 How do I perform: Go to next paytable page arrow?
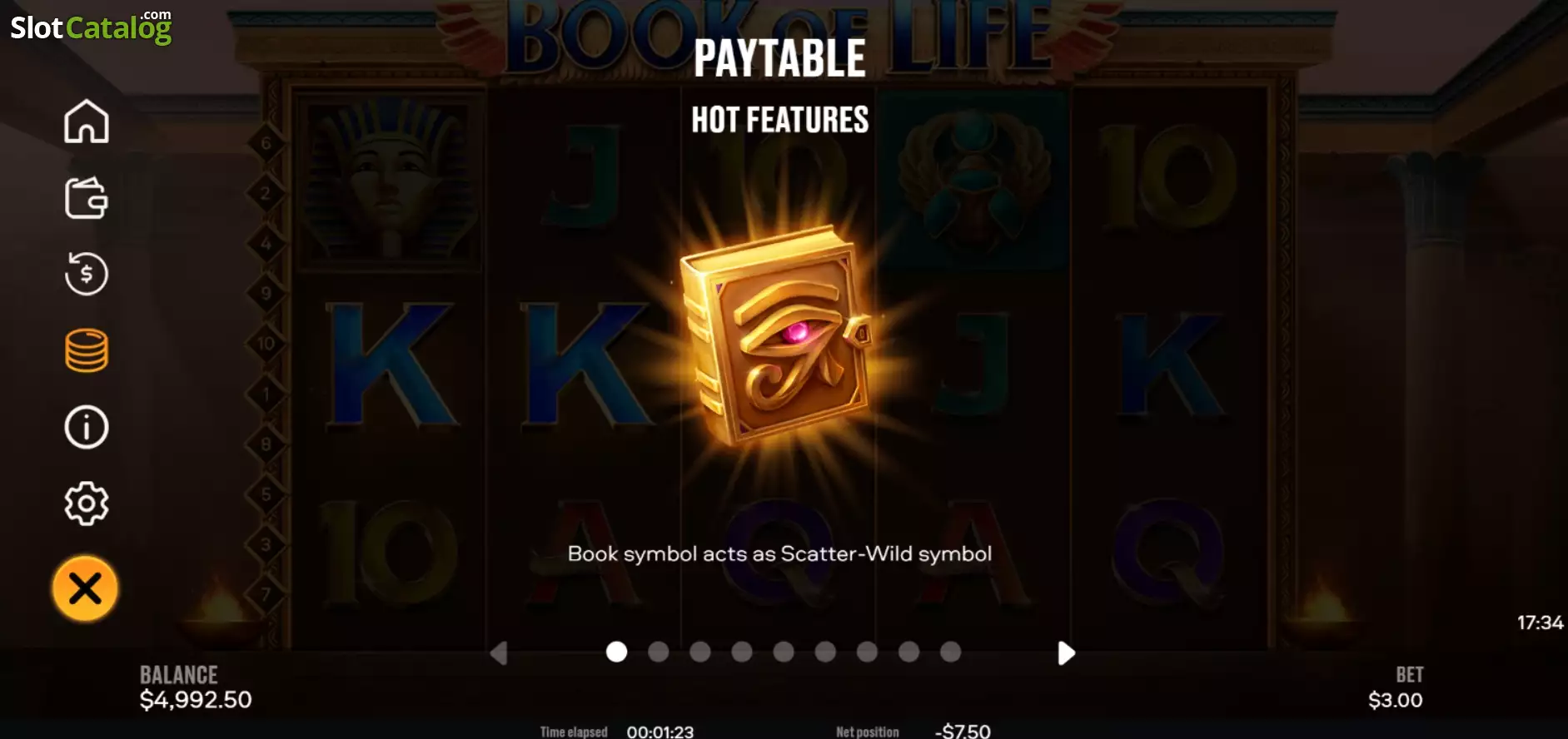[1066, 653]
